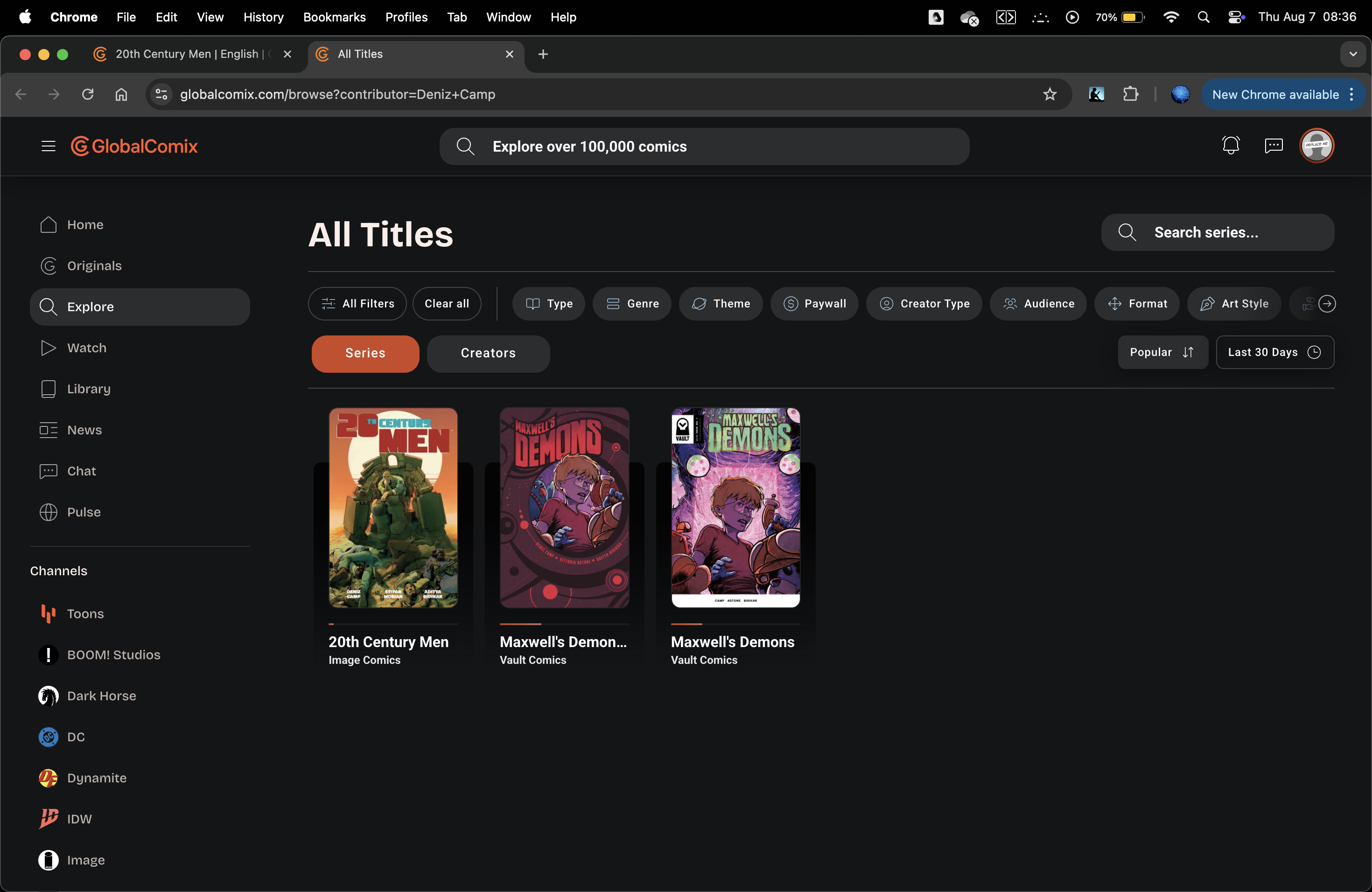Open the Creator Type filter dropdown

coord(924,304)
